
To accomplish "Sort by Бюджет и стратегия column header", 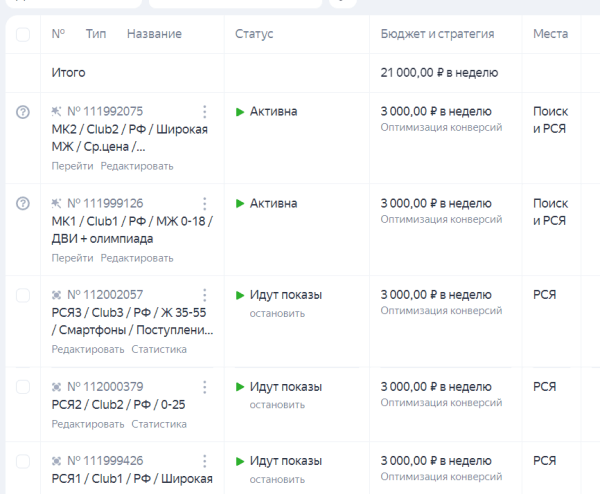I will 437,34.
